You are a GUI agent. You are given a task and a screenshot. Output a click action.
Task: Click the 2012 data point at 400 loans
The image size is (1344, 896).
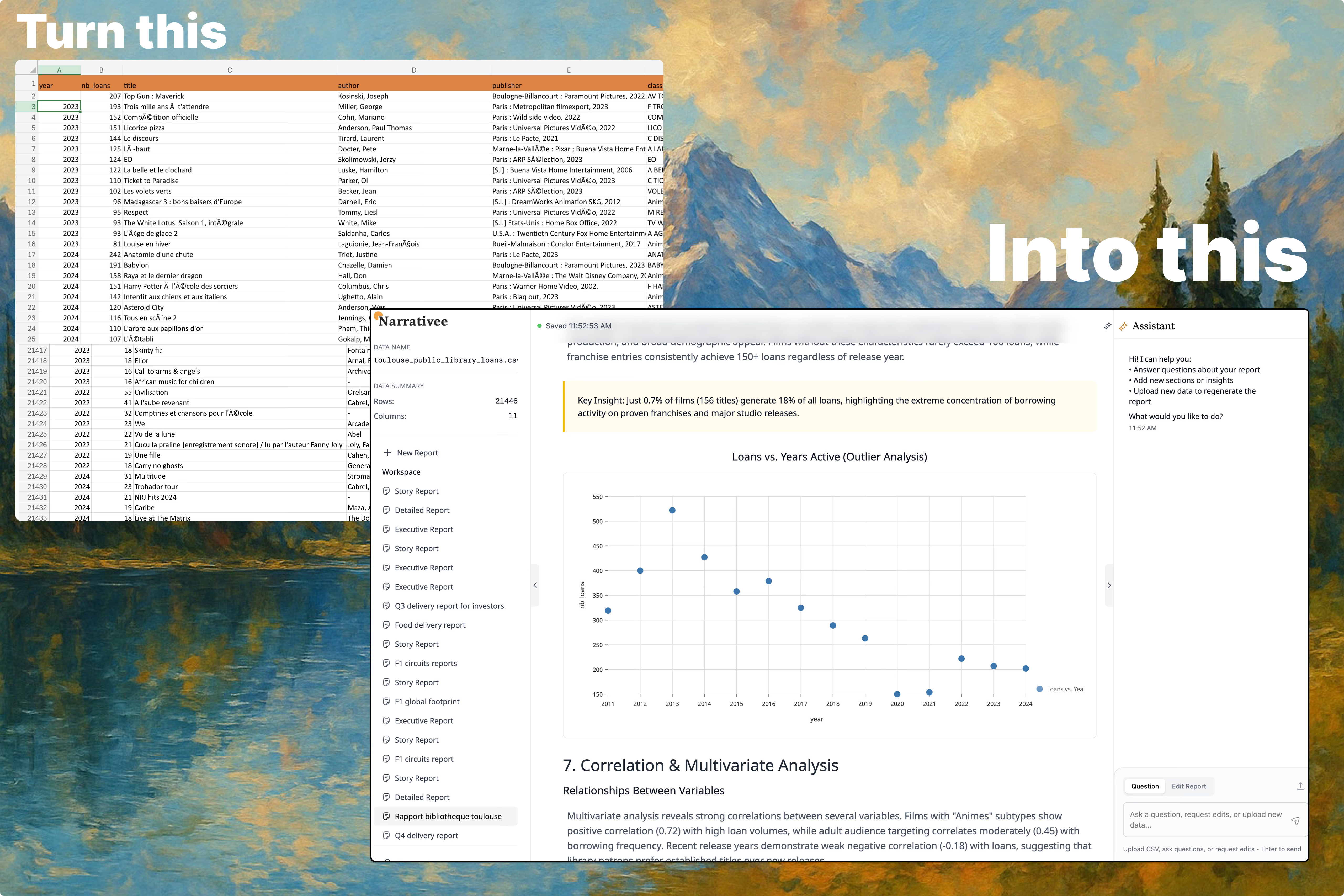pyautogui.click(x=640, y=571)
